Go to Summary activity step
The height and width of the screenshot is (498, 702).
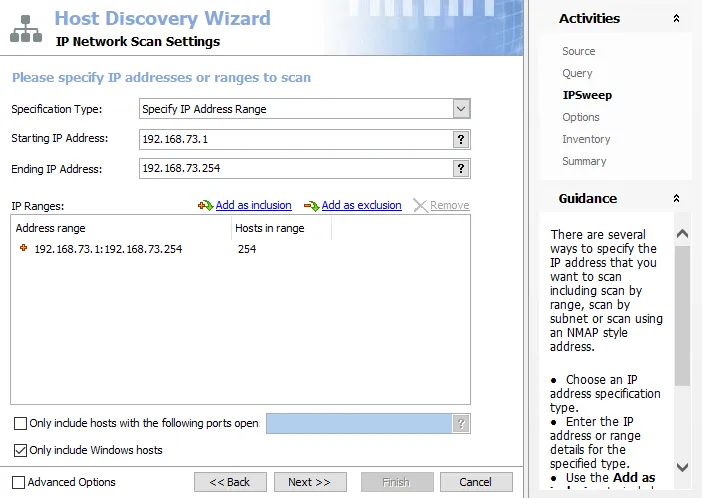[584, 161]
